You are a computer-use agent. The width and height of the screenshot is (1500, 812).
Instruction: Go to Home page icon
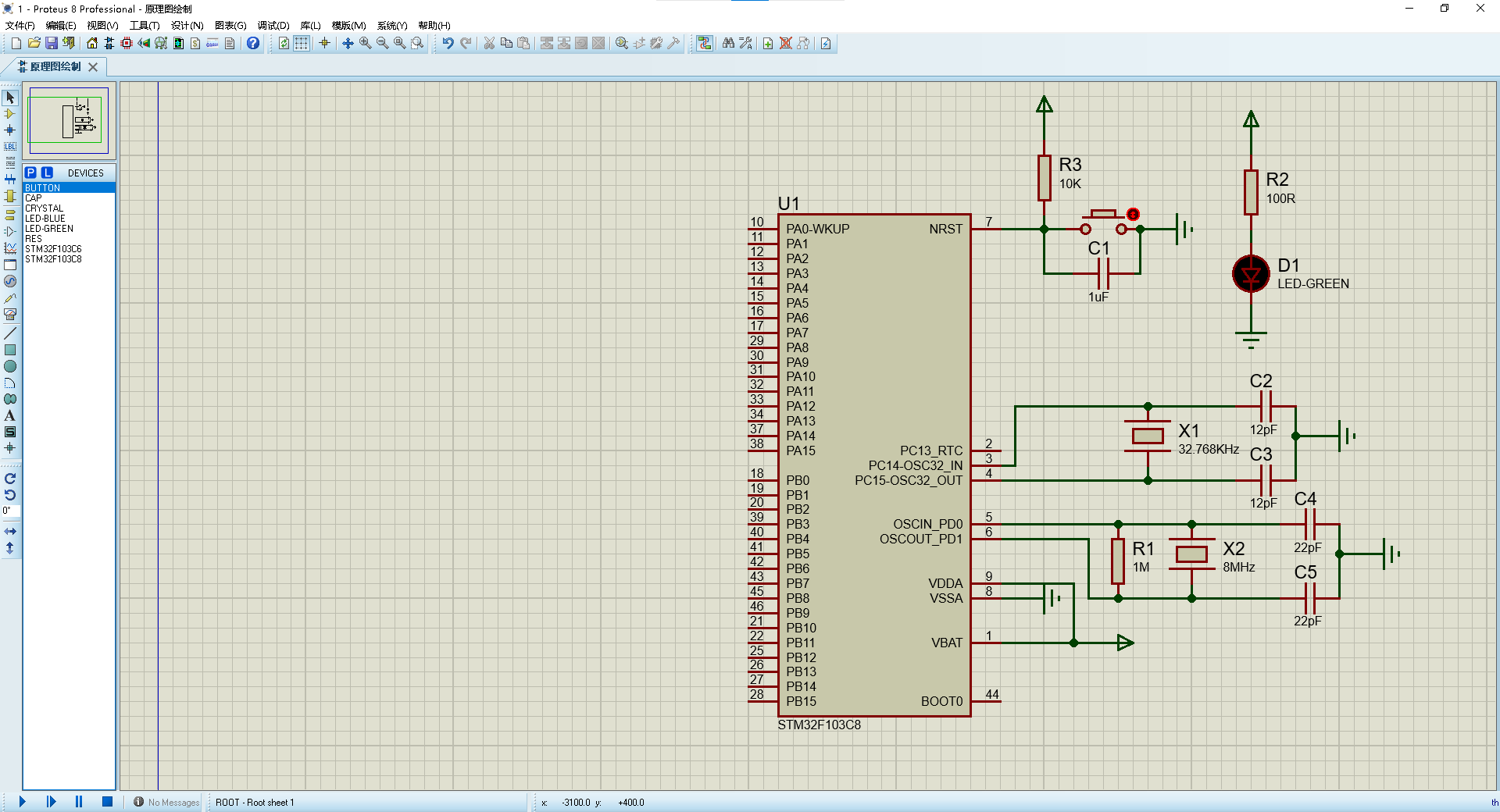[92, 44]
